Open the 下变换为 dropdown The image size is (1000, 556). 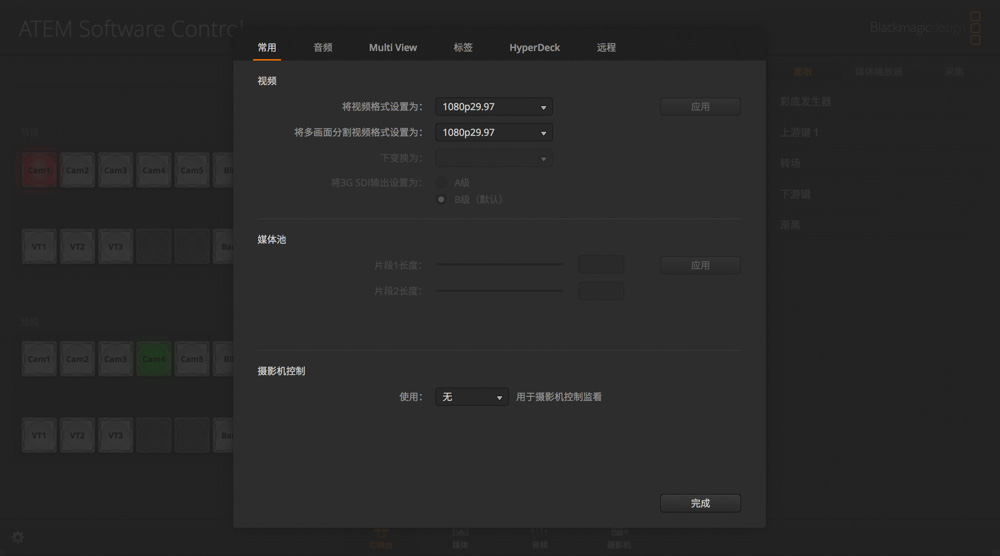pyautogui.click(x=494, y=158)
